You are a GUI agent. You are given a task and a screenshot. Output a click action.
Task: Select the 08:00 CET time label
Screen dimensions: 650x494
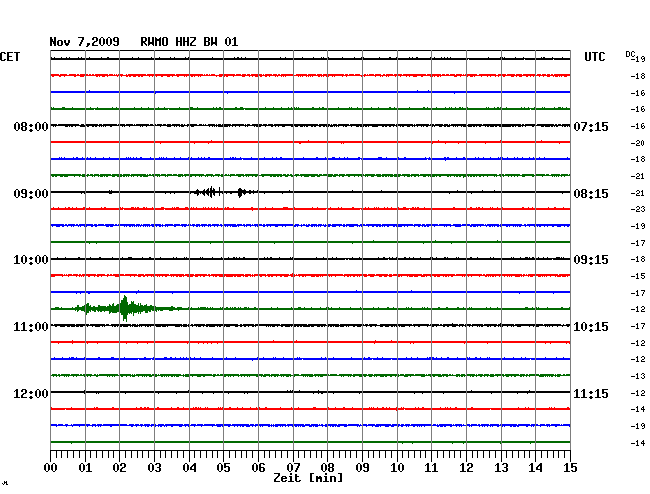coord(31,126)
